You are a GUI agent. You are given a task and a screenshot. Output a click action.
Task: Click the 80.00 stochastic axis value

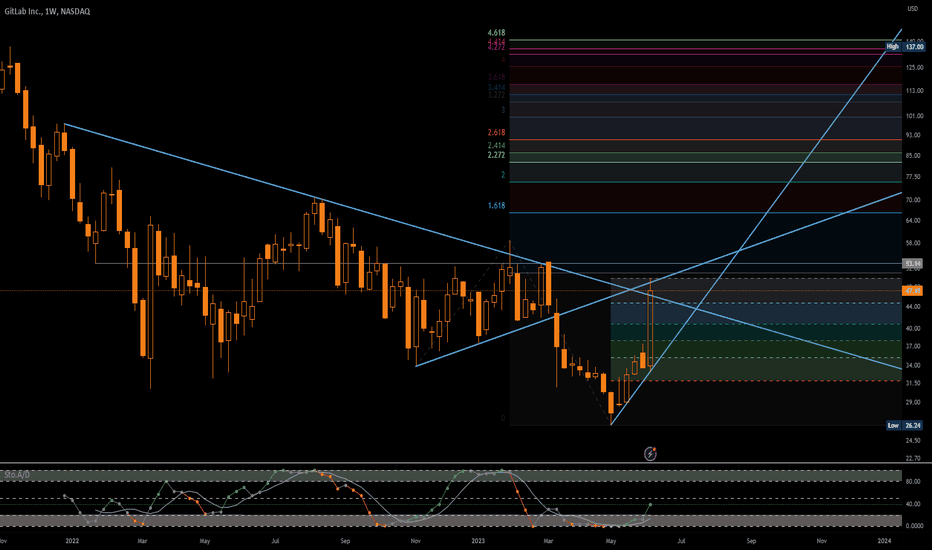[x=914, y=482]
